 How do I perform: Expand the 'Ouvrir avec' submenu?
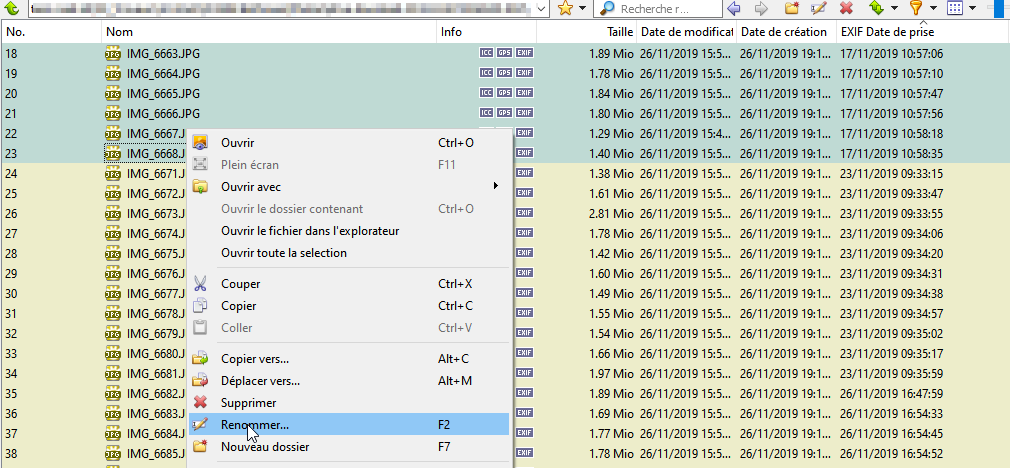pyautogui.click(x=495, y=186)
